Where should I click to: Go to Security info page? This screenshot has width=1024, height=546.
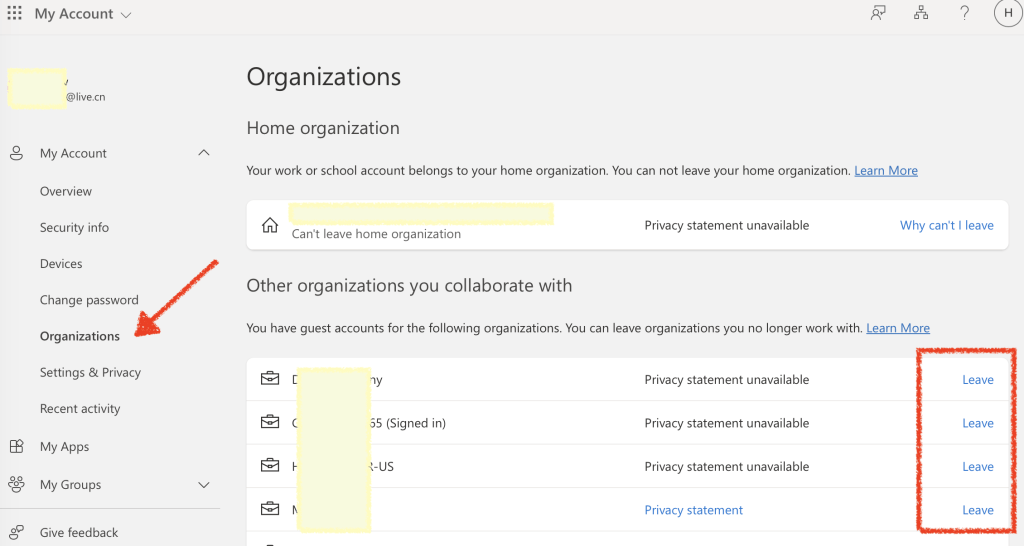74,228
